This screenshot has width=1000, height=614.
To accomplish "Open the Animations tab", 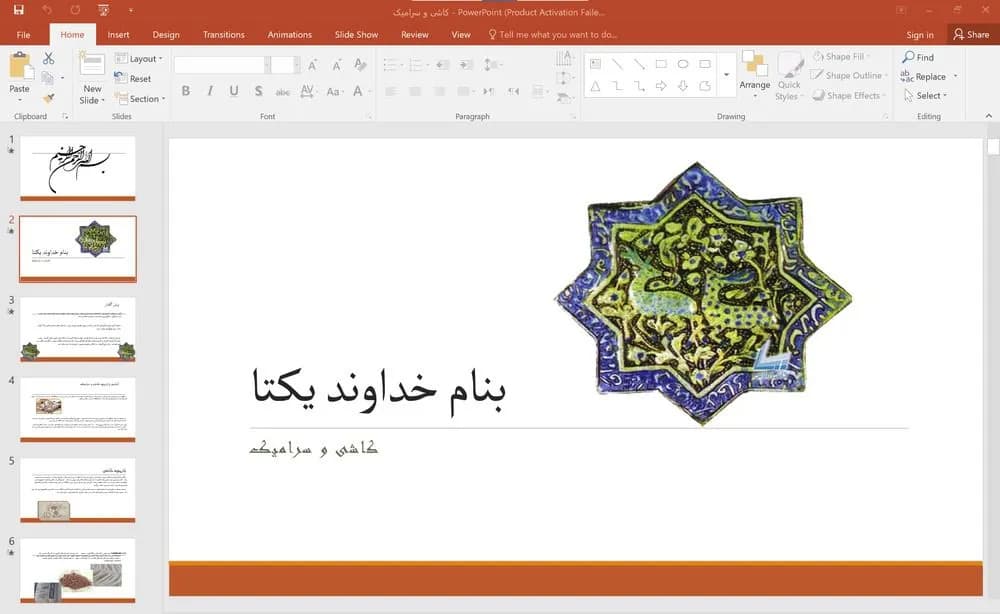I will click(290, 34).
